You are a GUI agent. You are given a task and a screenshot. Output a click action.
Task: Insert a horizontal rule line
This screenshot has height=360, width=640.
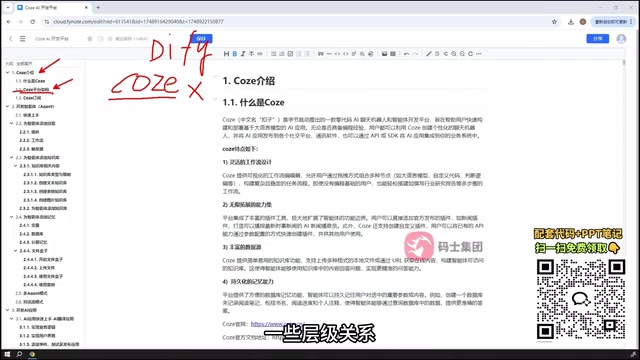329,54
